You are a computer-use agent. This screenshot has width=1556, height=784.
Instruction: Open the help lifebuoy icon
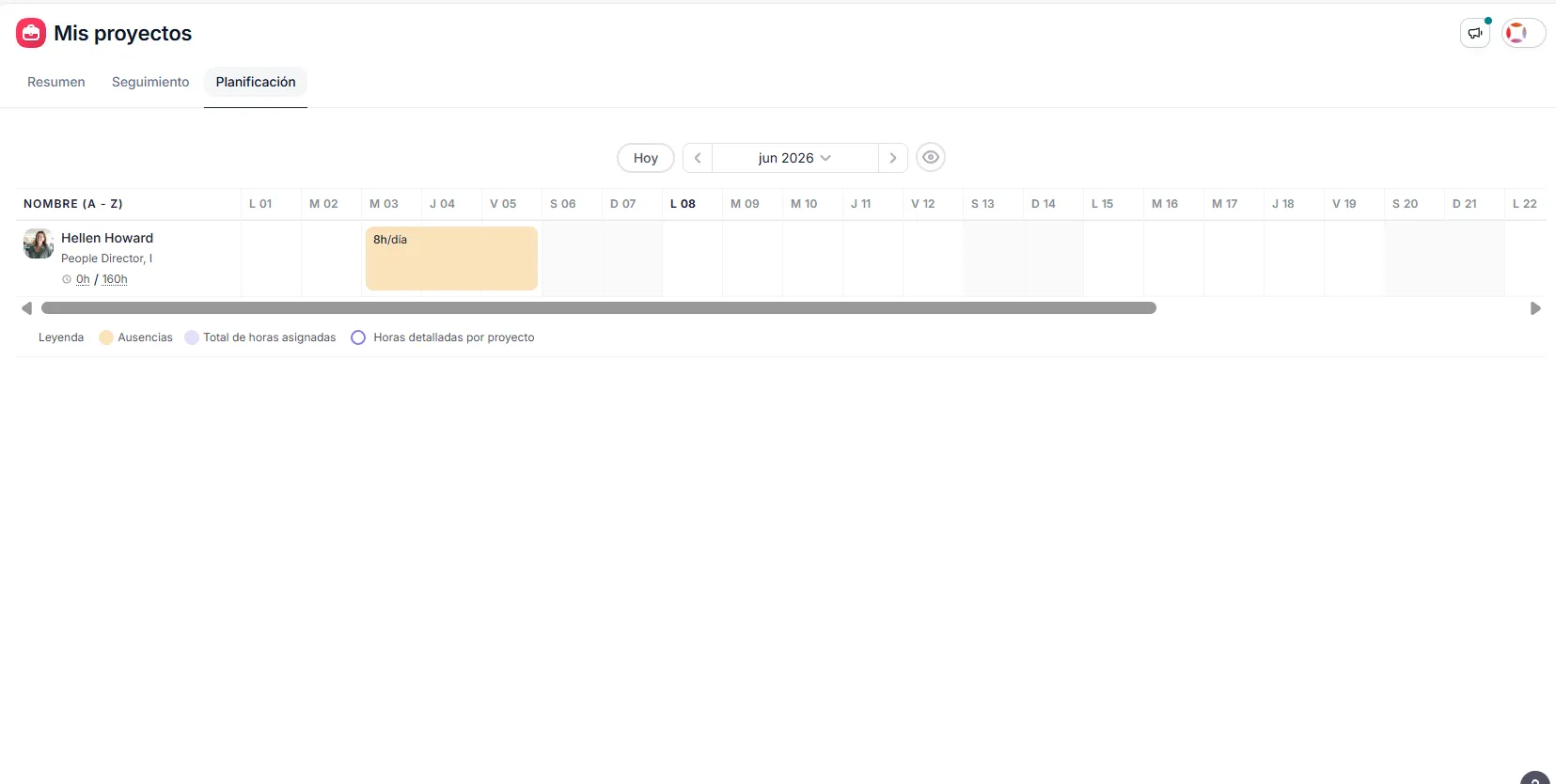click(1516, 33)
